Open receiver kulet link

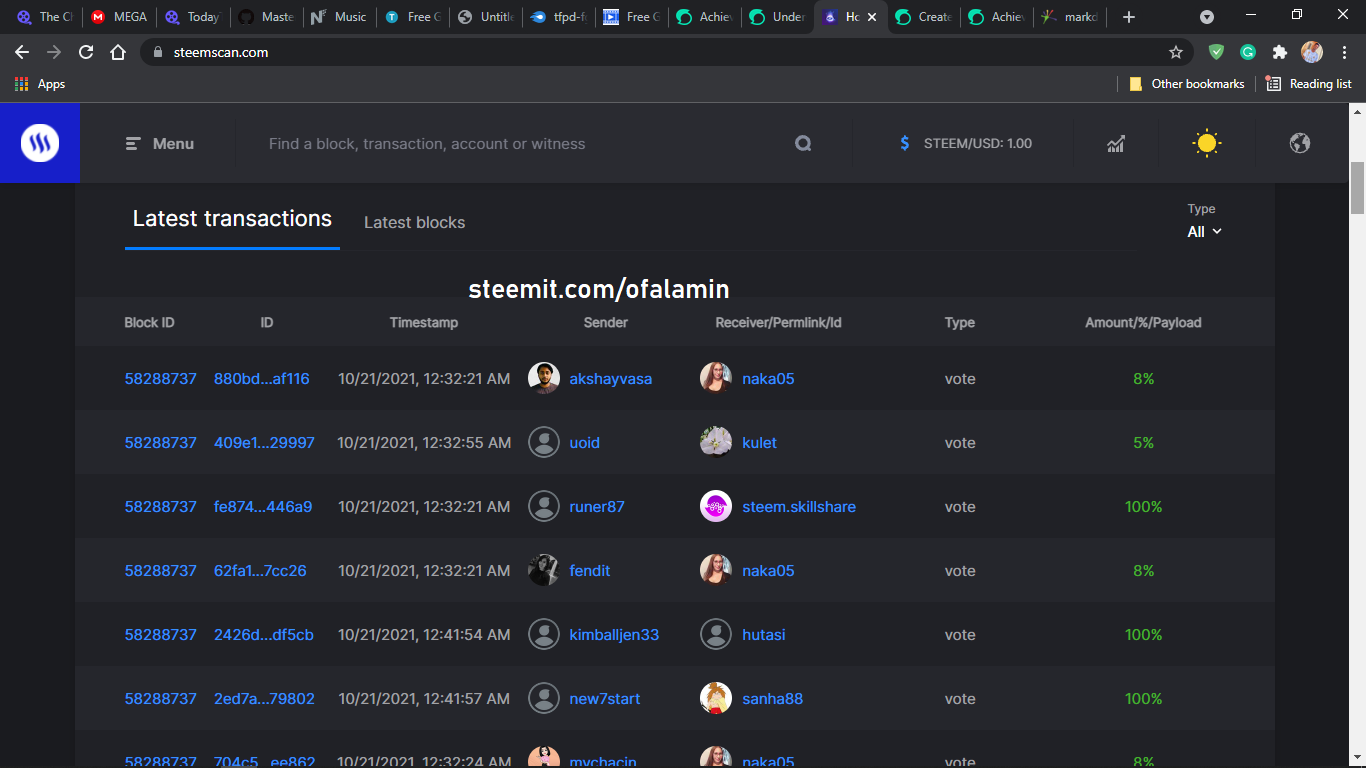coord(759,443)
